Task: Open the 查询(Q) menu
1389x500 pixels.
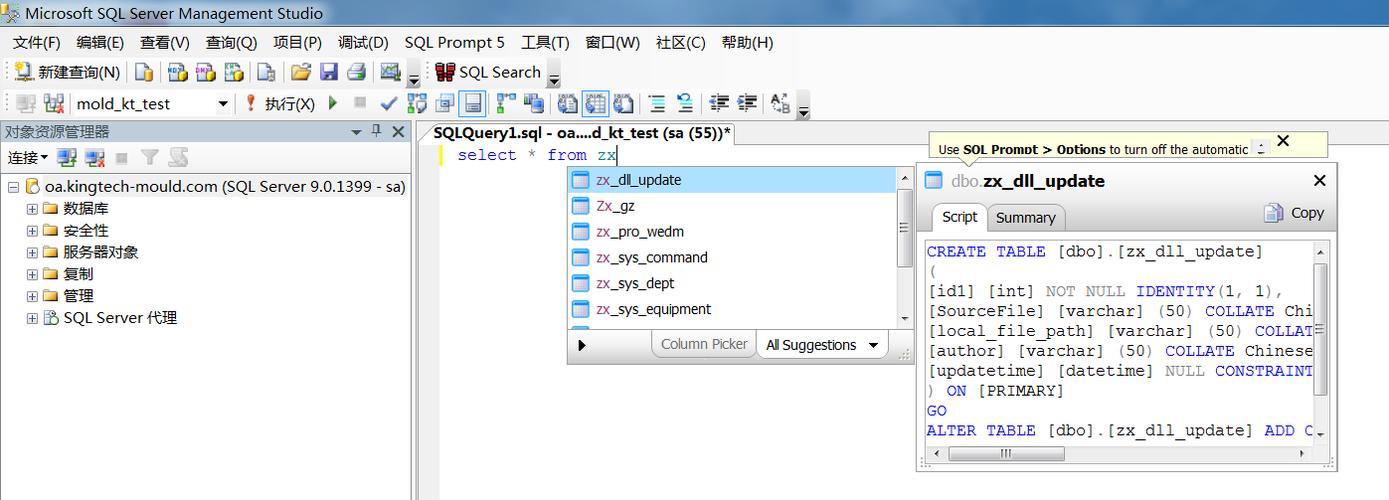Action: (231, 42)
